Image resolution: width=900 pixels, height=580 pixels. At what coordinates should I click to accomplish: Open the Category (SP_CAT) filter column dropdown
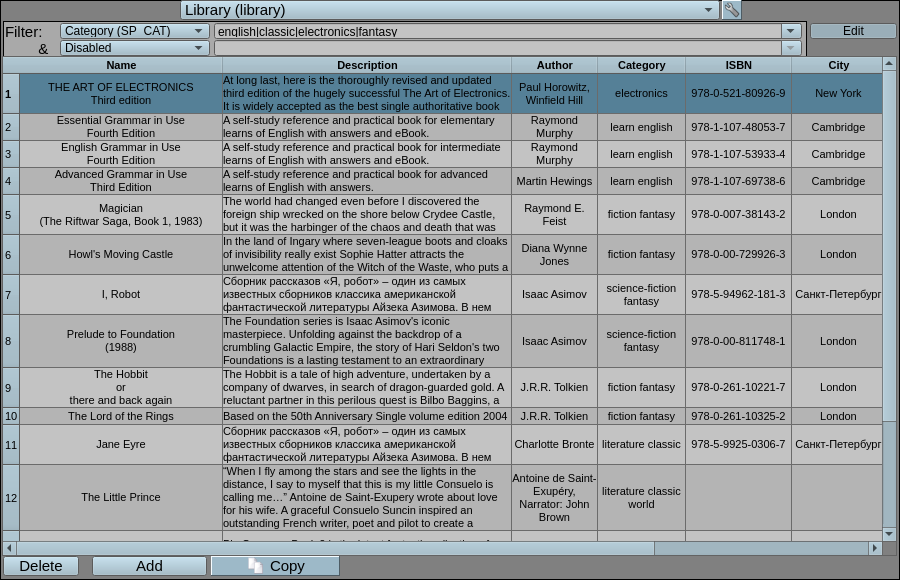click(x=134, y=31)
